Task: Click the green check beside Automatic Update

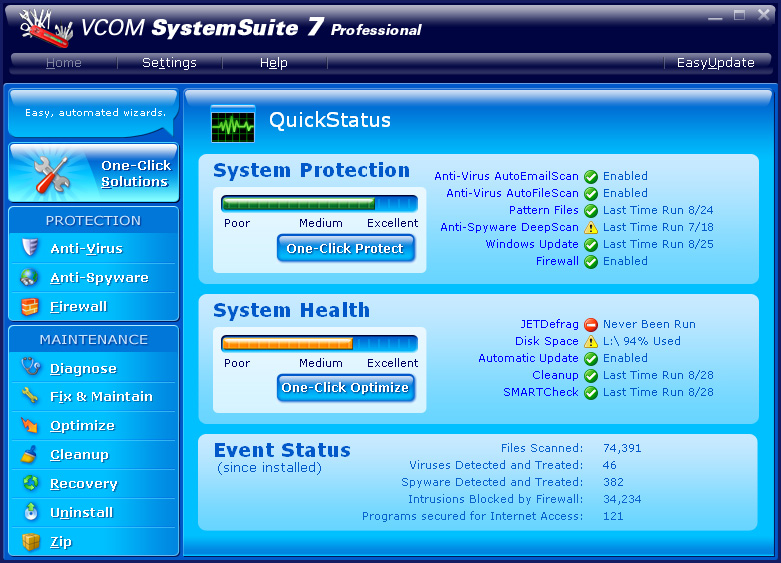Action: (x=591, y=359)
